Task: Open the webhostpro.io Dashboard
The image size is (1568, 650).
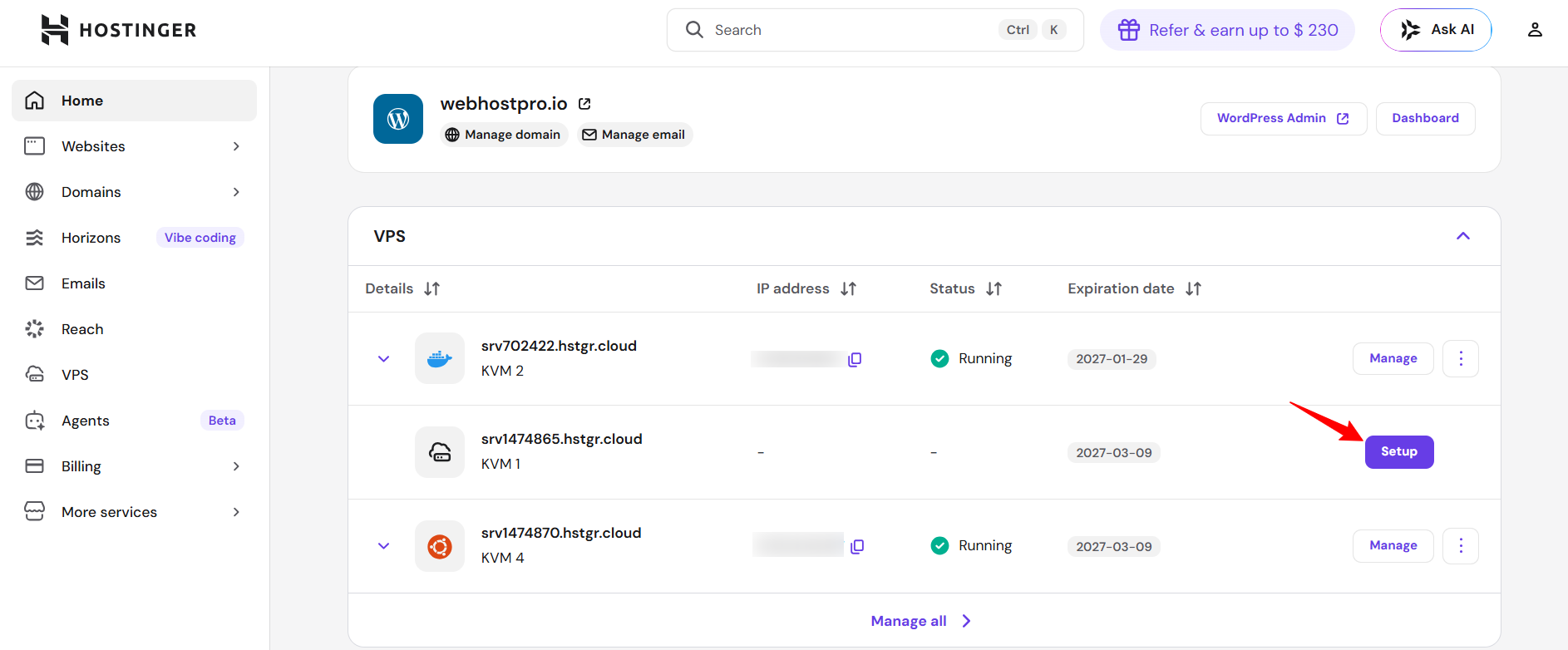Action: [1425, 119]
